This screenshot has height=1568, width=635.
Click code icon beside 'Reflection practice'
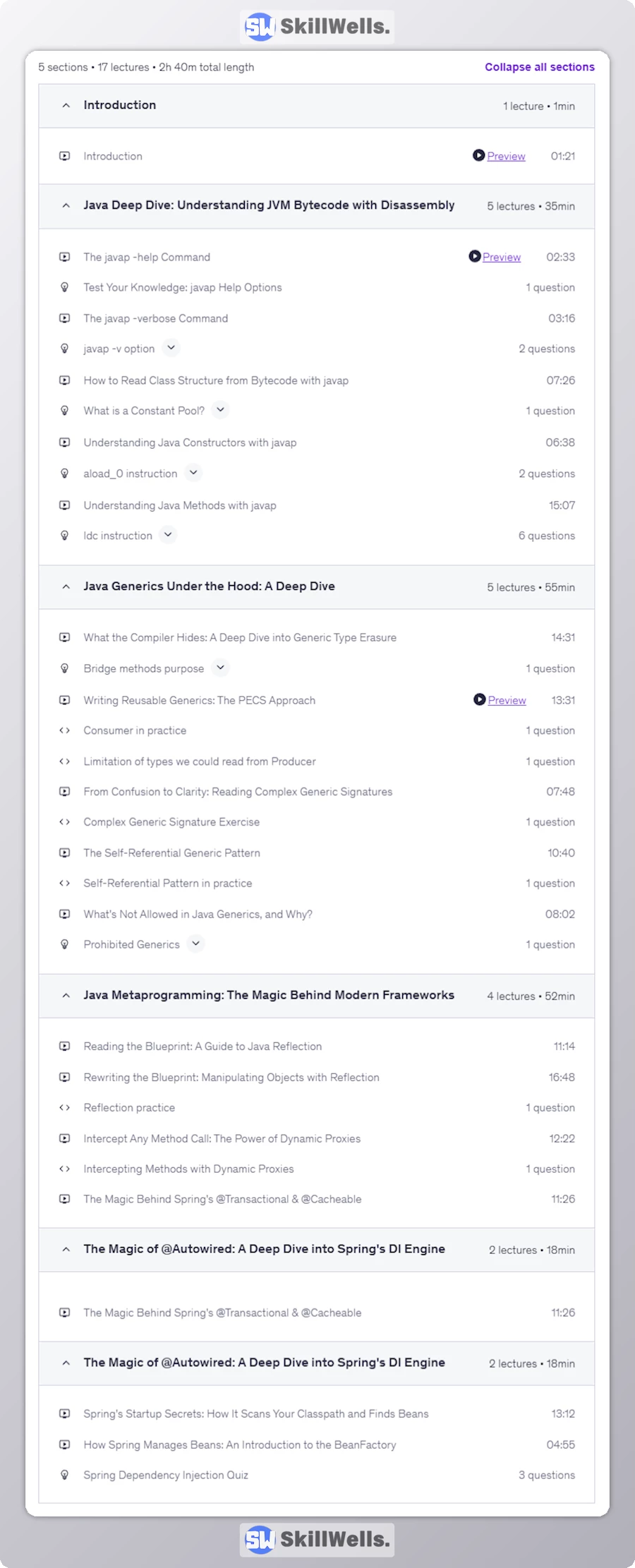pos(65,1108)
